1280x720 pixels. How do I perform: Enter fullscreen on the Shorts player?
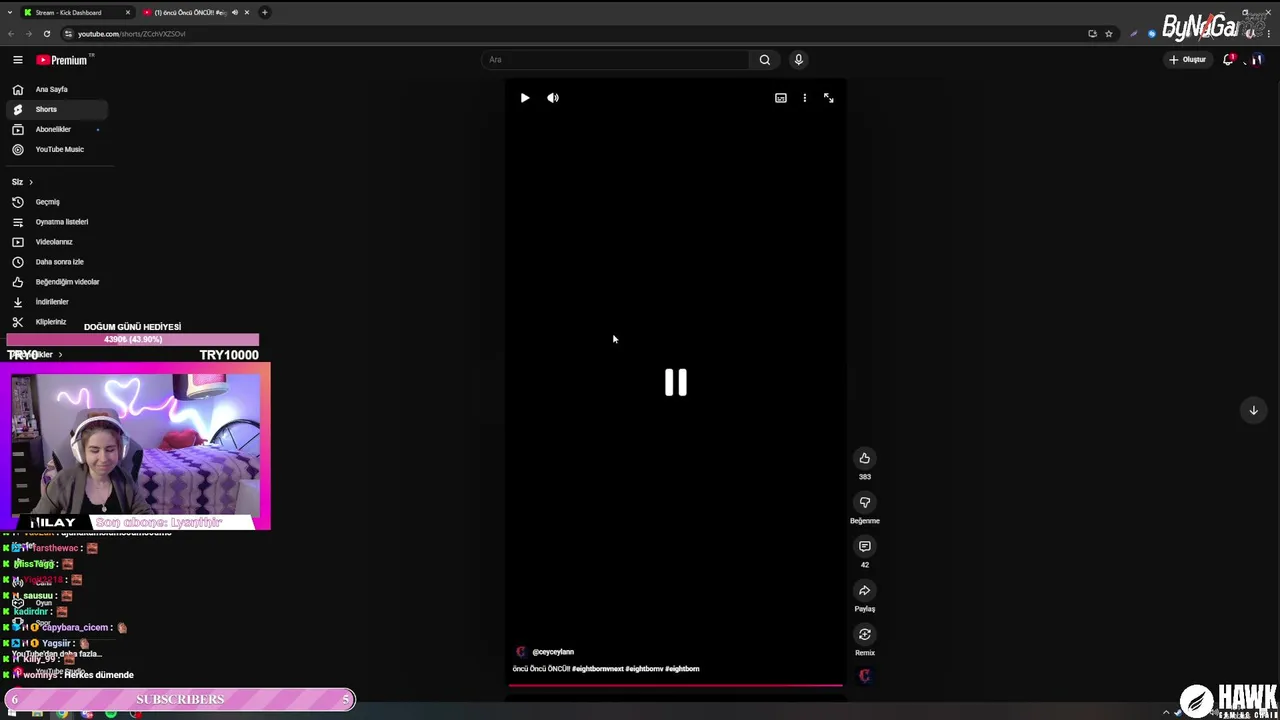(x=829, y=98)
